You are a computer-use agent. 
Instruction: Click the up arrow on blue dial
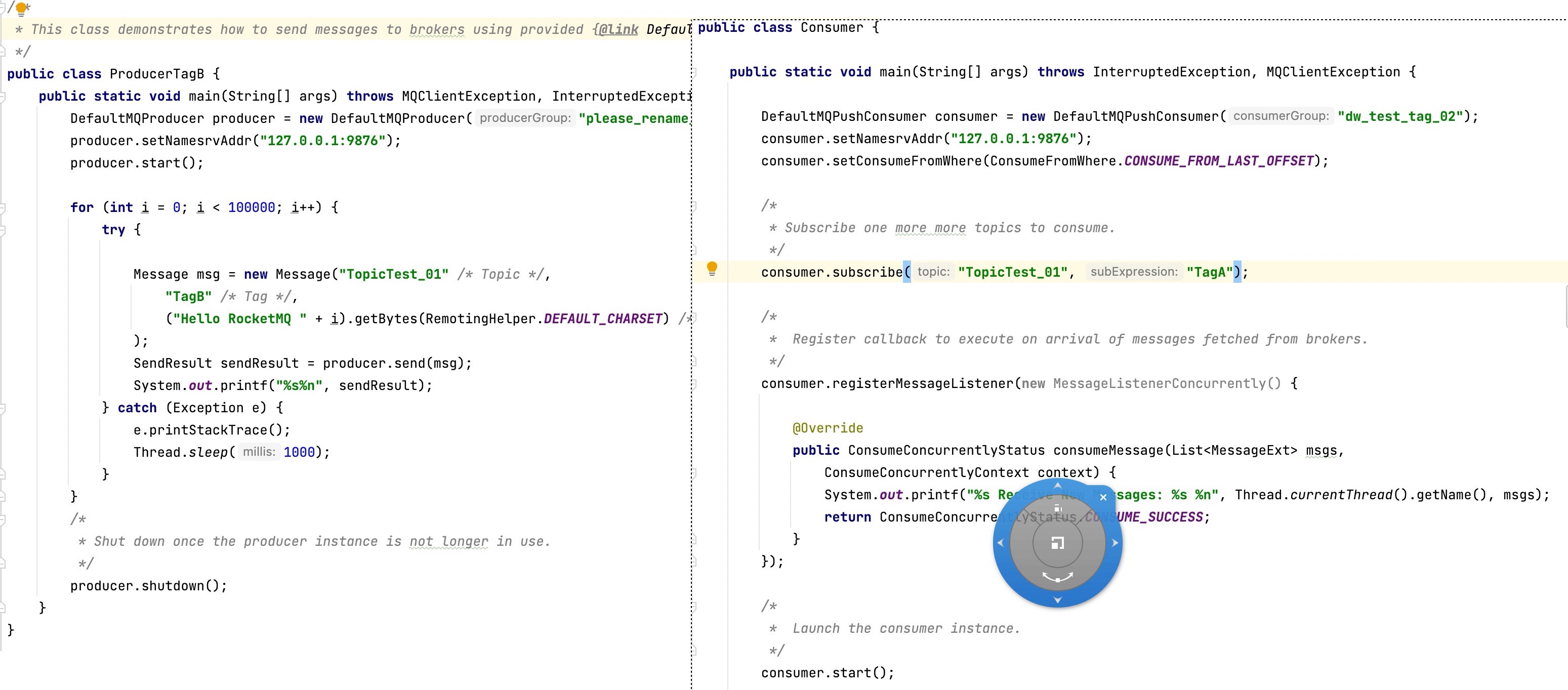(x=1058, y=486)
